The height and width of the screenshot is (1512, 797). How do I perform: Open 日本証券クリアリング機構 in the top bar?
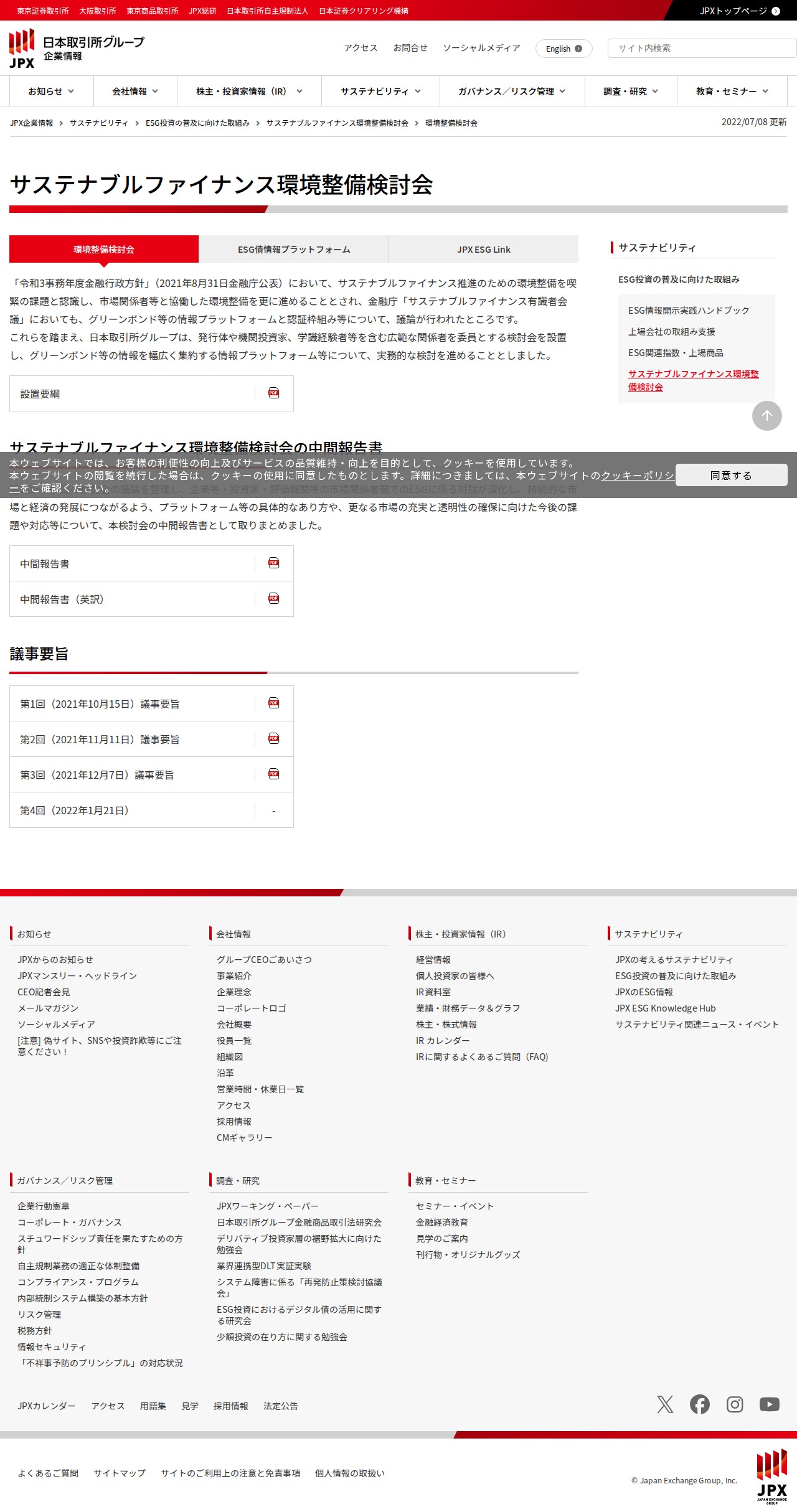click(x=364, y=11)
